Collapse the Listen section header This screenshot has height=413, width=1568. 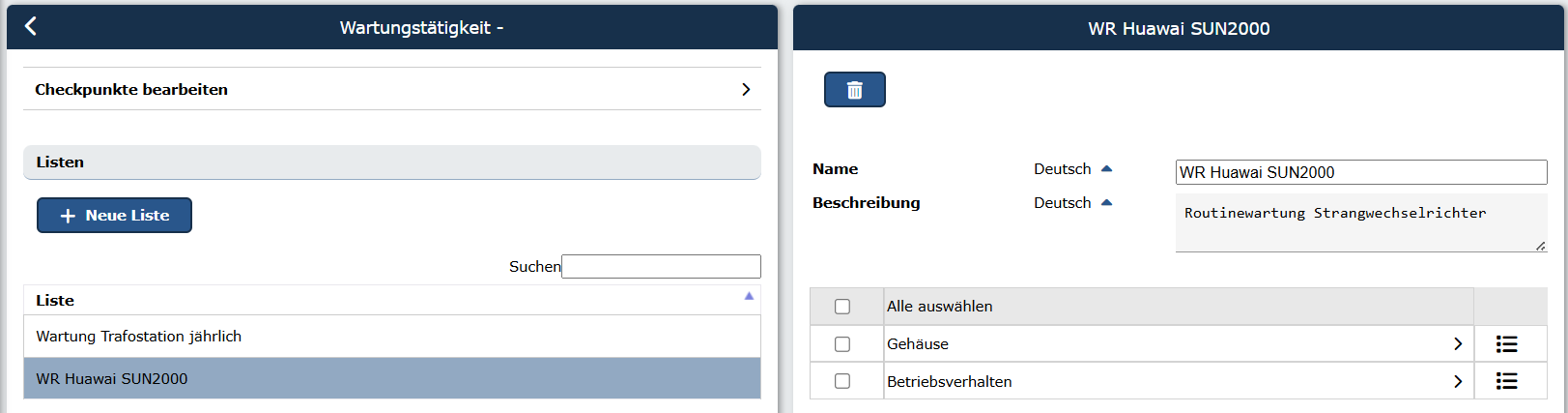click(x=392, y=162)
